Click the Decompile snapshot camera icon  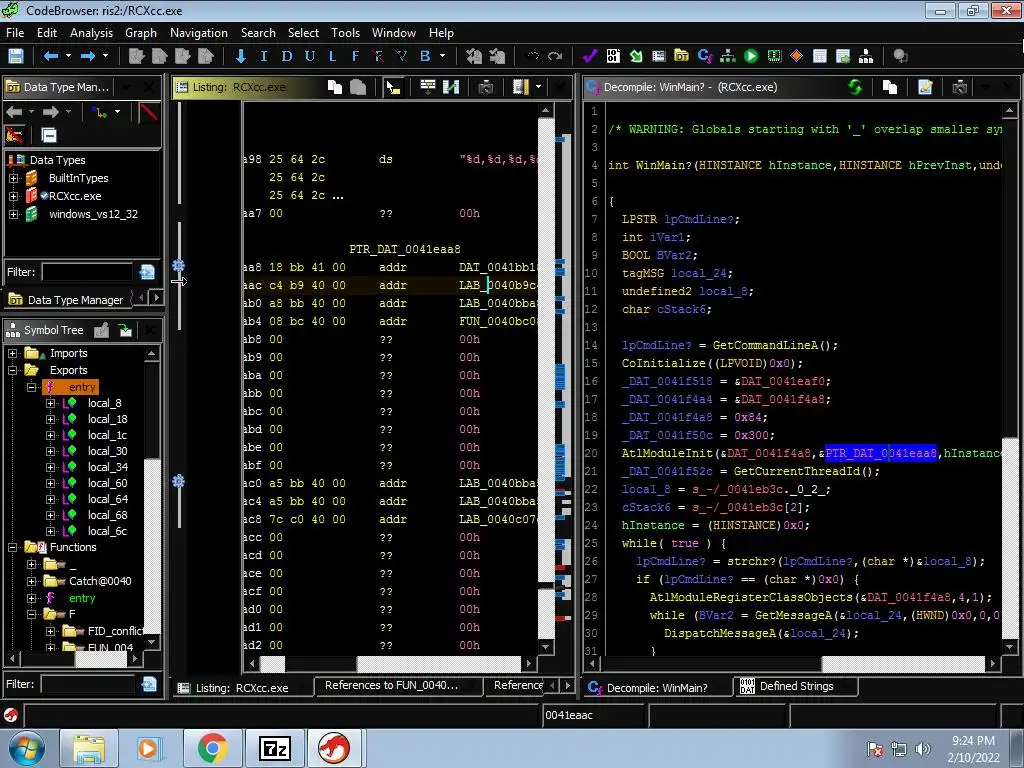coord(959,87)
